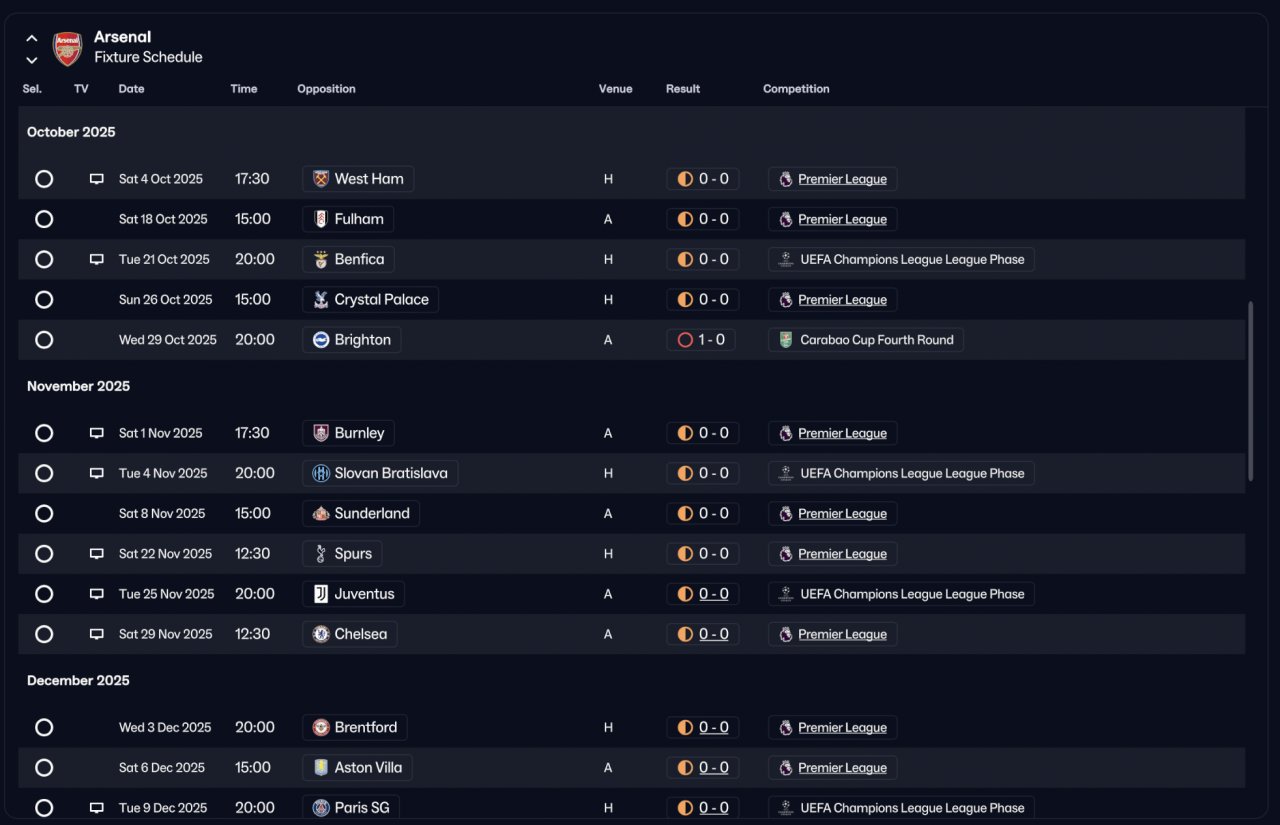Click the date Sat 22 Nov 2025
The width and height of the screenshot is (1280, 825).
tap(165, 554)
